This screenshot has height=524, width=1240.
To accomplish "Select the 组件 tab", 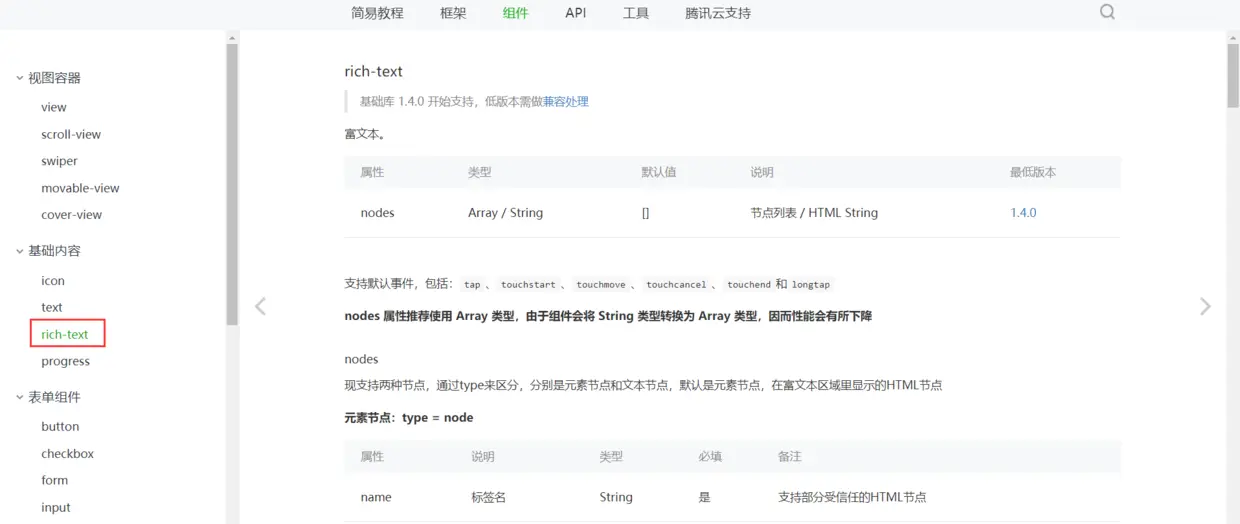I will coord(516,13).
